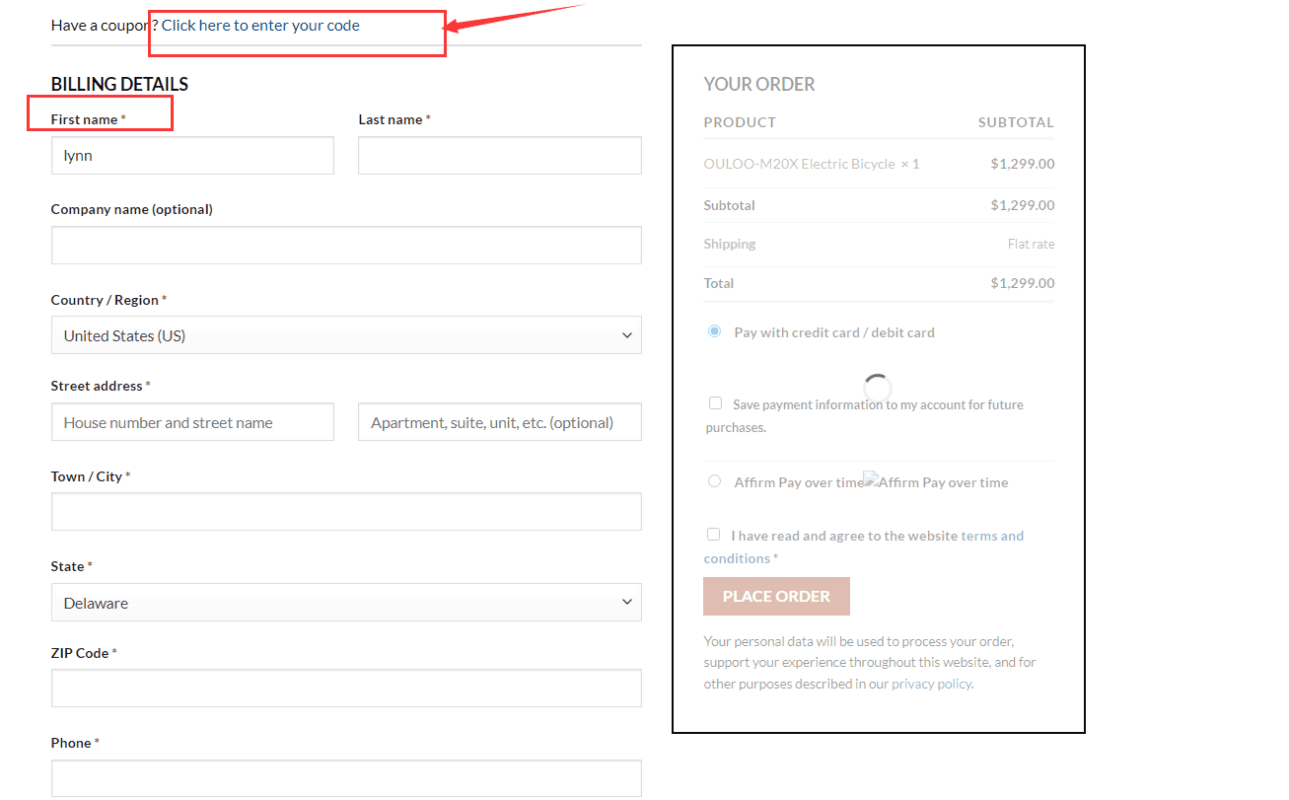Click the State dropdown chevron arrow
1289x800 pixels.
(x=627, y=603)
